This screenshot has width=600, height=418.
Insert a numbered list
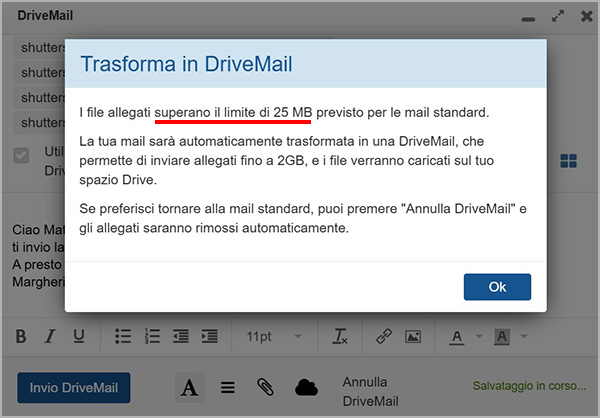(x=152, y=336)
